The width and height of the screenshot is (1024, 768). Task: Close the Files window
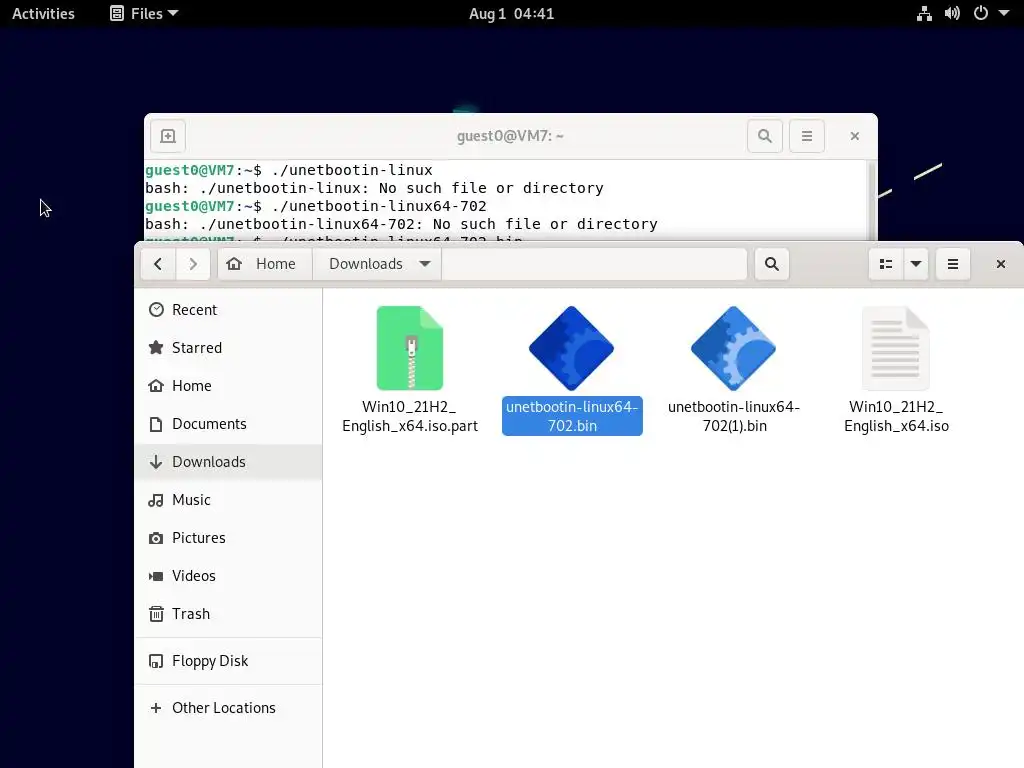[1000, 264]
